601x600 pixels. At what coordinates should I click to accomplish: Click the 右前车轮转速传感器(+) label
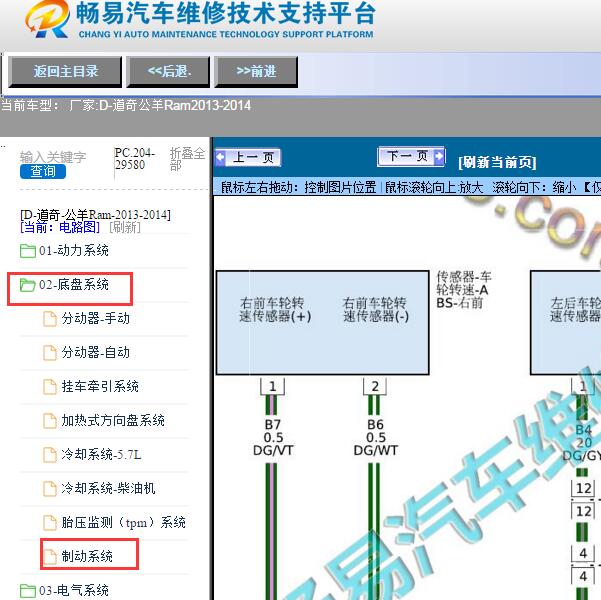click(x=275, y=310)
